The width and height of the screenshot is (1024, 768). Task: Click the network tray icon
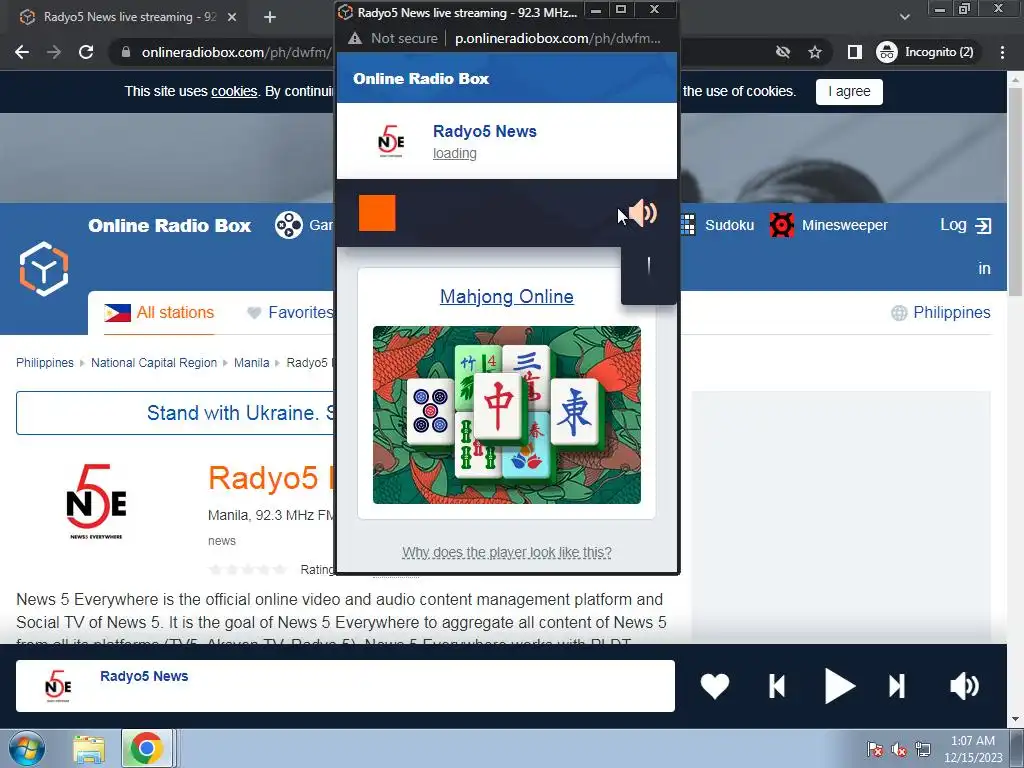tap(922, 749)
